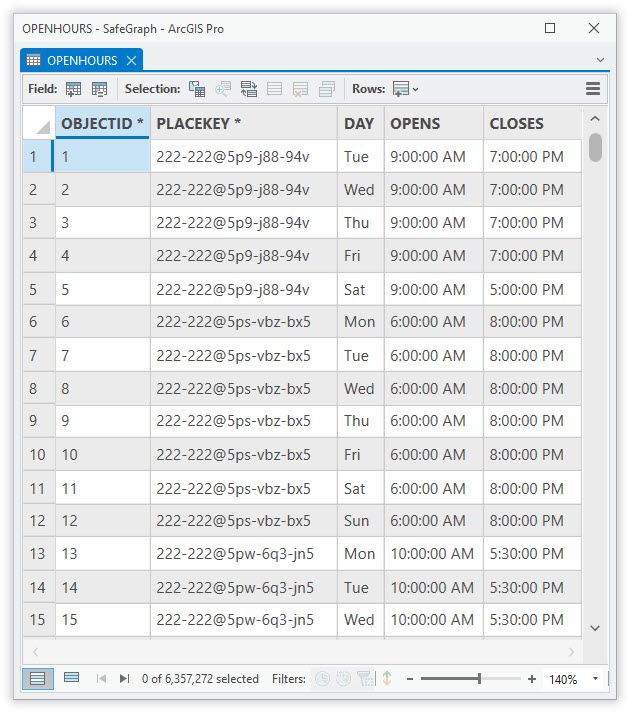This screenshot has height=713, width=630.
Task: Click the DAY column header
Action: tap(361, 123)
